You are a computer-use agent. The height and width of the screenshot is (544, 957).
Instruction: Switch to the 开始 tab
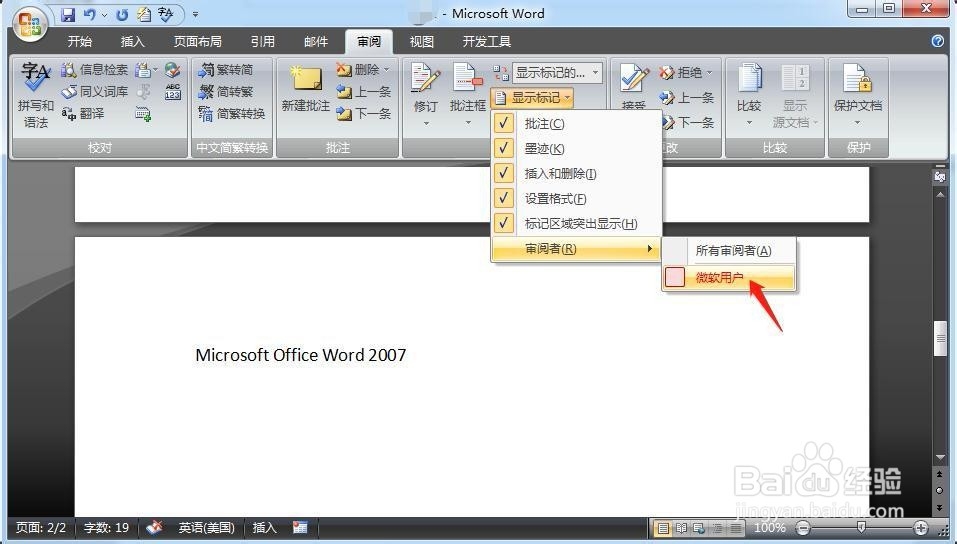point(79,42)
